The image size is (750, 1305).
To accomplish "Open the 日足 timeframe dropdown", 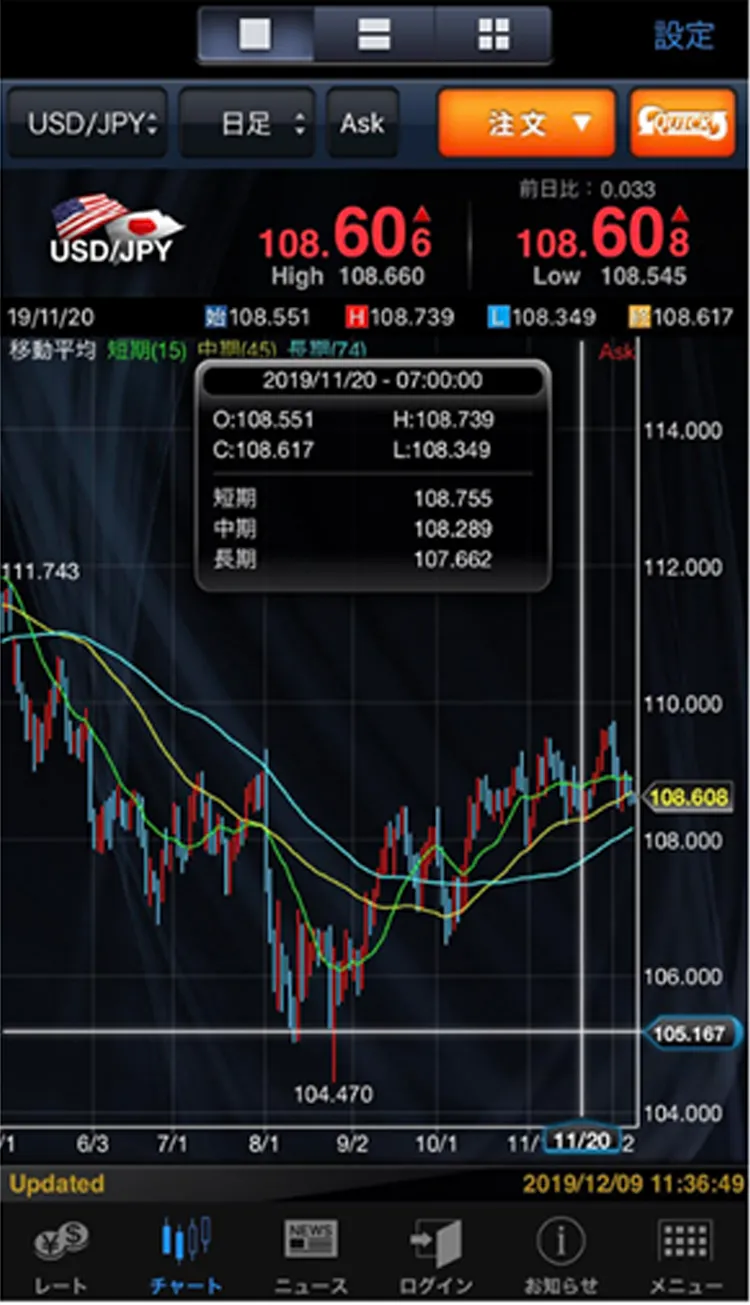I will point(247,123).
